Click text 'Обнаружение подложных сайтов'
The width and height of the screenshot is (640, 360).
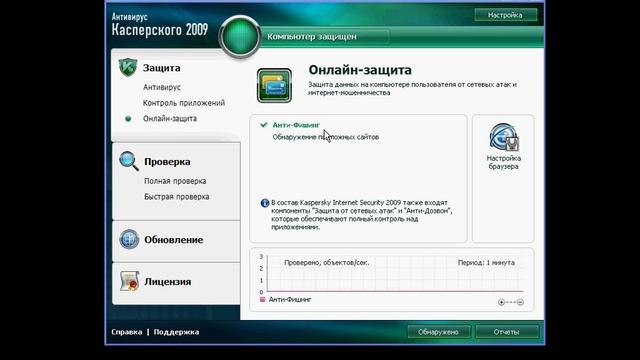click(x=326, y=137)
